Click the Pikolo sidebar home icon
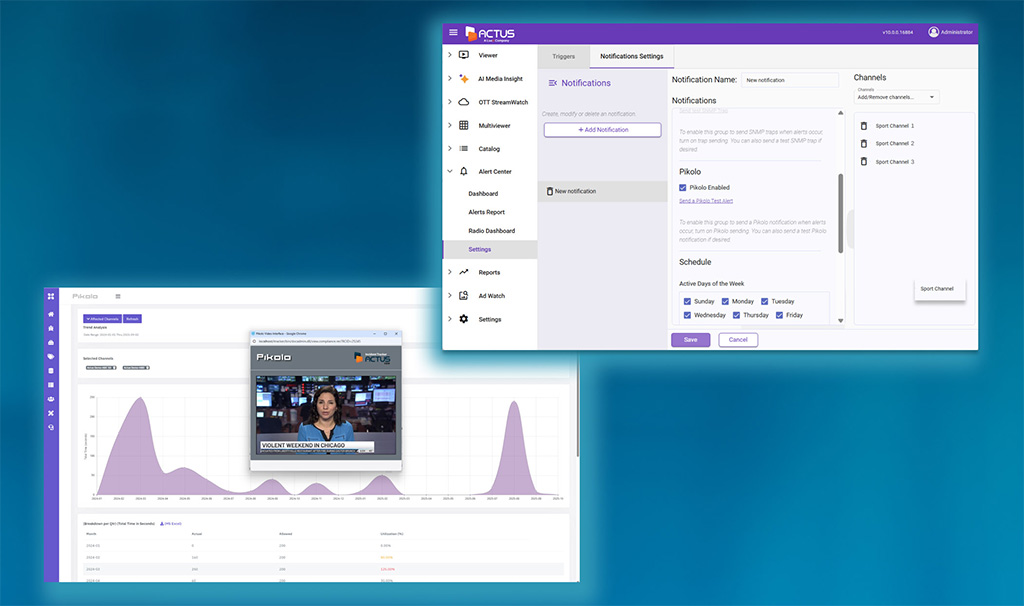Viewport: 1024px width, 606px height. point(51,314)
